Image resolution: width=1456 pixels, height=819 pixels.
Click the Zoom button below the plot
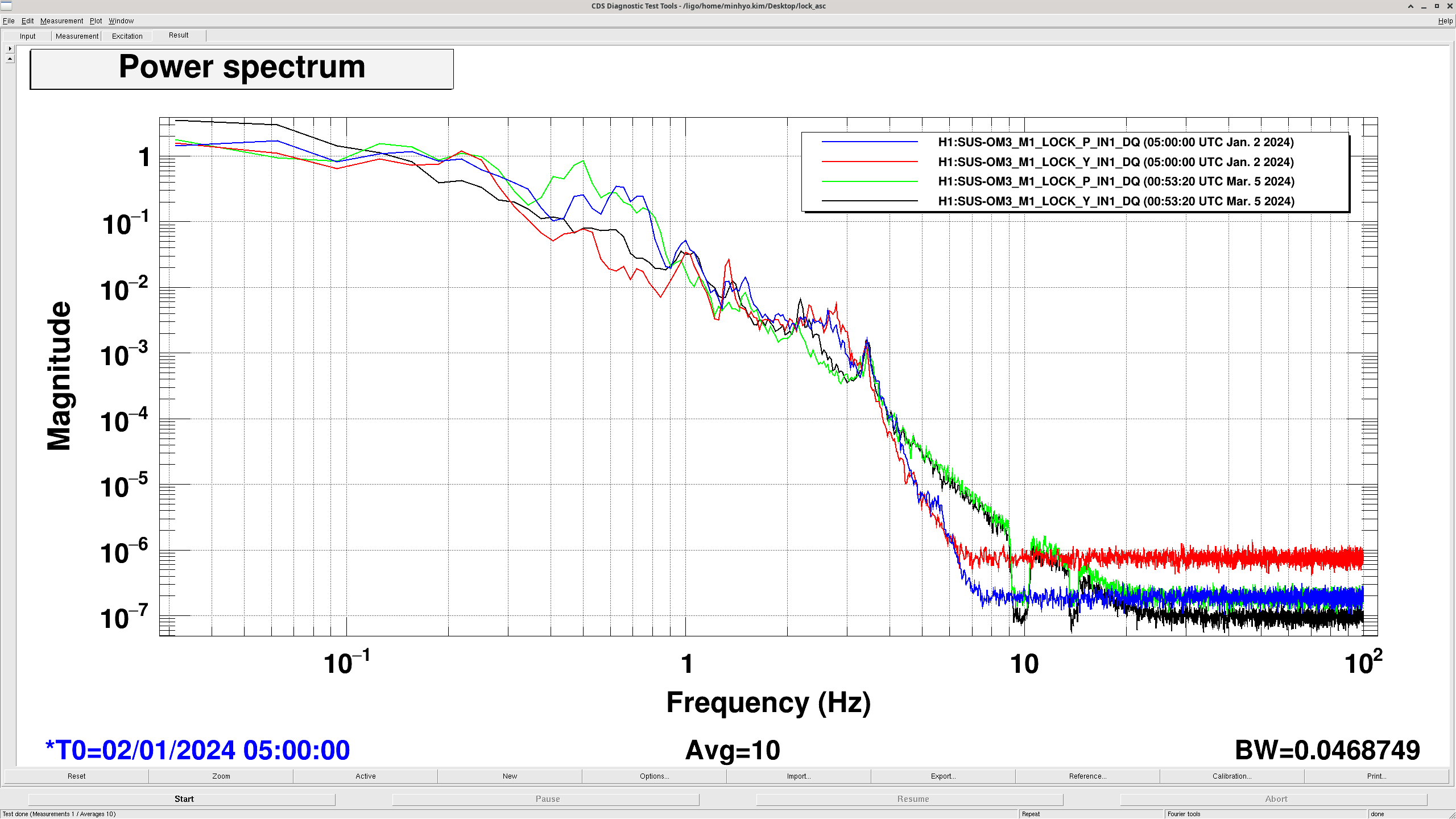coord(221,776)
